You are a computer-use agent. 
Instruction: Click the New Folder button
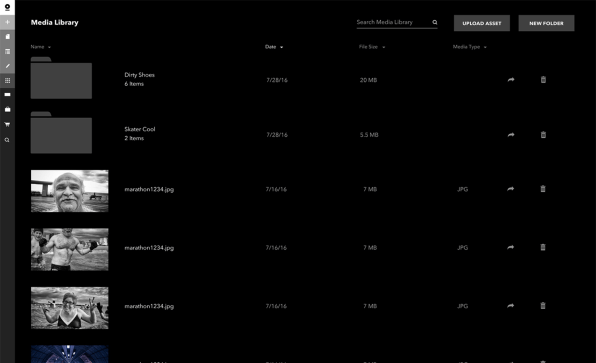546,23
